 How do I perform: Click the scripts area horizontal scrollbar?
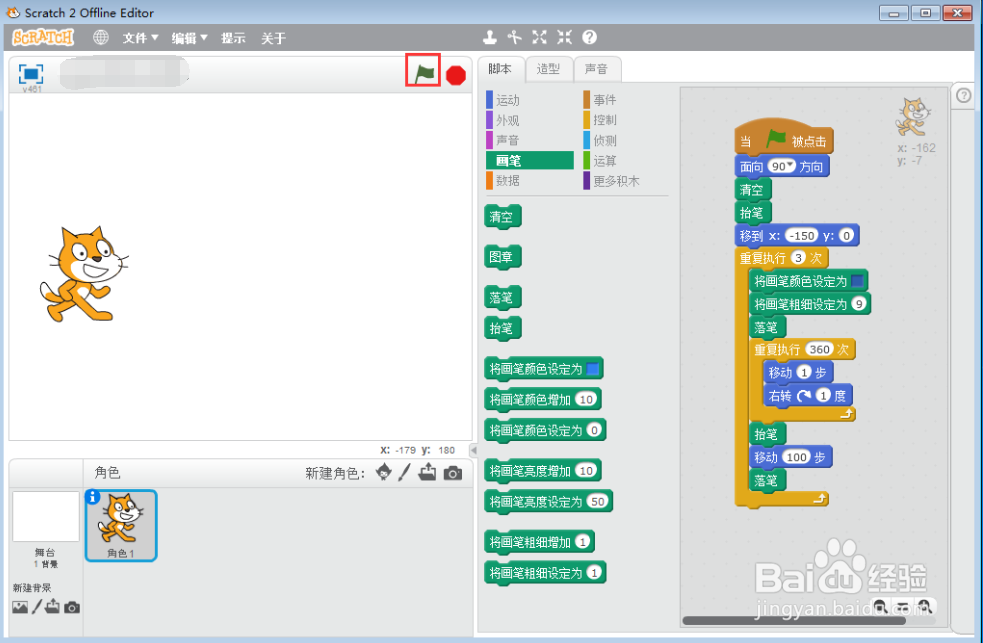pos(794,620)
